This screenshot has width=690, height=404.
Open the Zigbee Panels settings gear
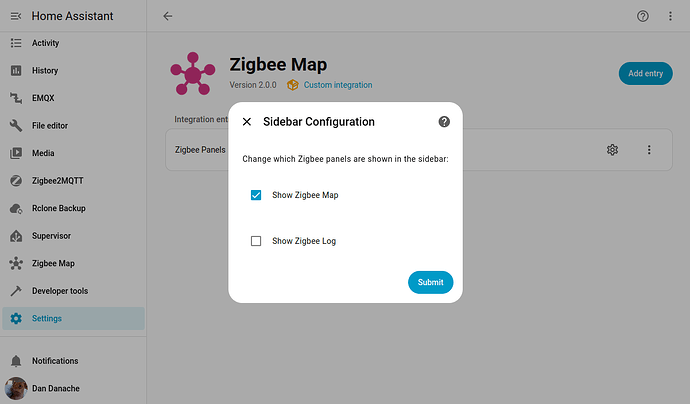[612, 150]
